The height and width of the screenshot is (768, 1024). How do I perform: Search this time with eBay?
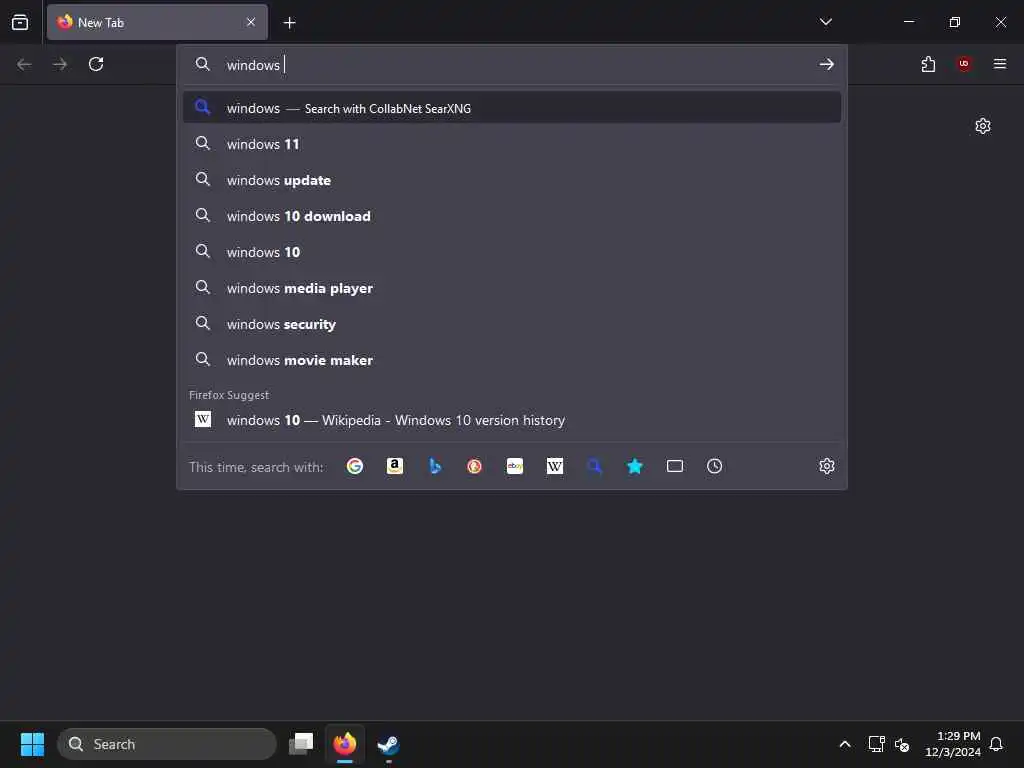[515, 466]
